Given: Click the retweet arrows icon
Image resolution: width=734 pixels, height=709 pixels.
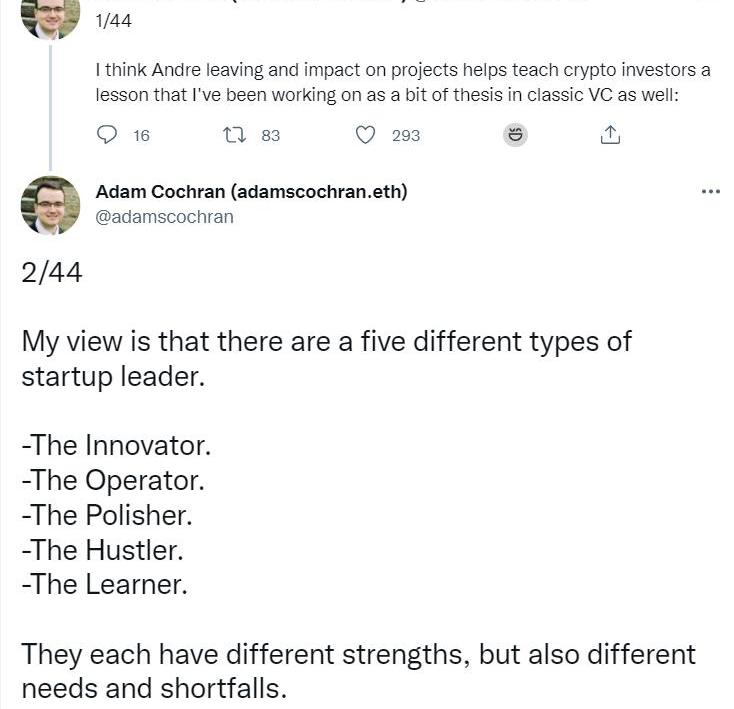Looking at the screenshot, I should tap(234, 135).
